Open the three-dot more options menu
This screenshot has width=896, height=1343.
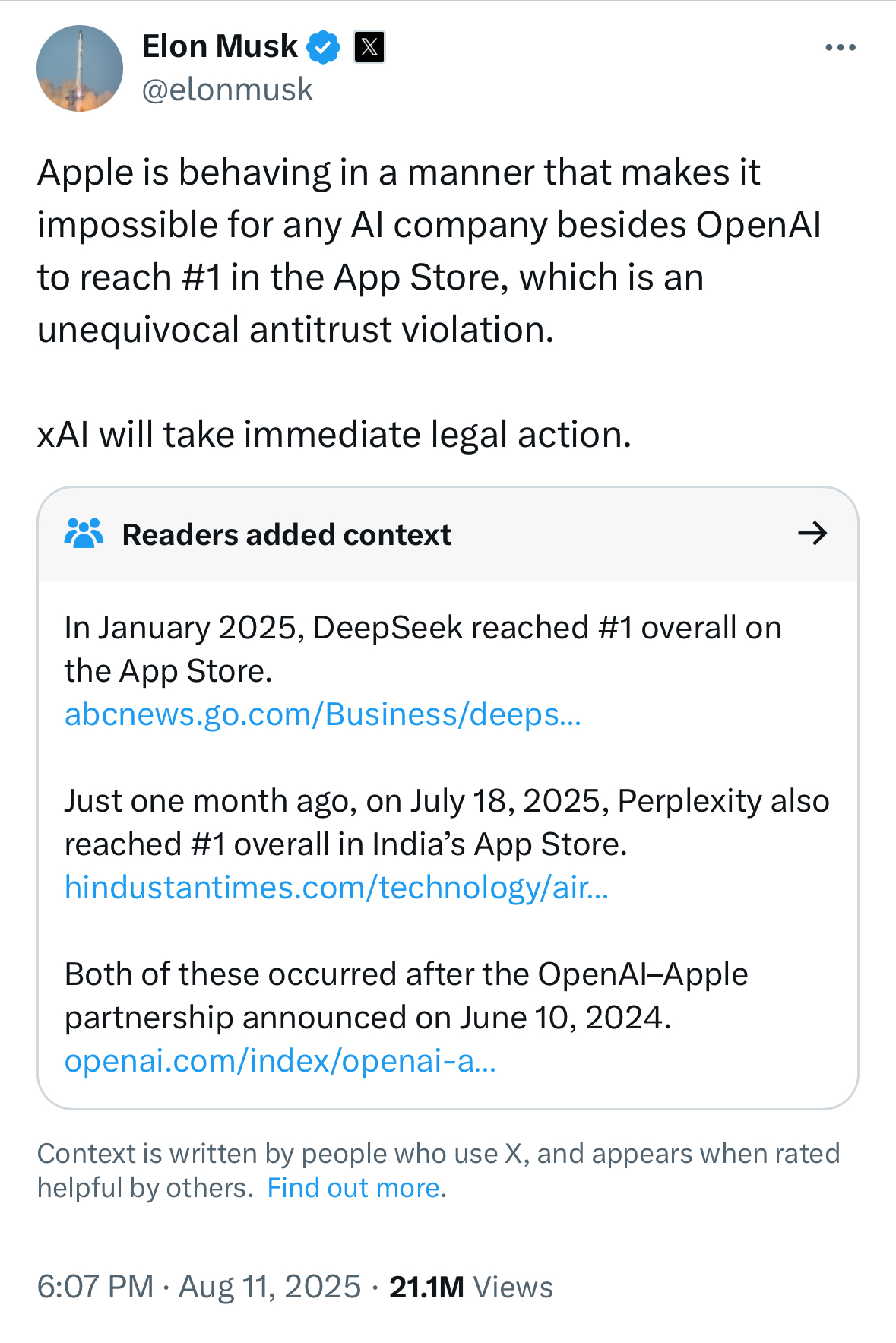point(840,48)
